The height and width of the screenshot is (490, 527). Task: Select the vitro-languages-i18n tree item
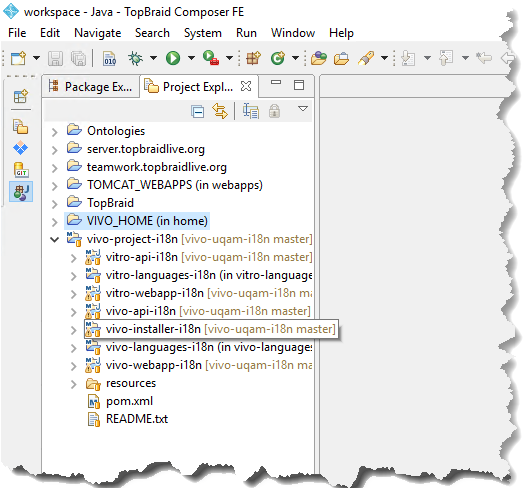[198, 275]
